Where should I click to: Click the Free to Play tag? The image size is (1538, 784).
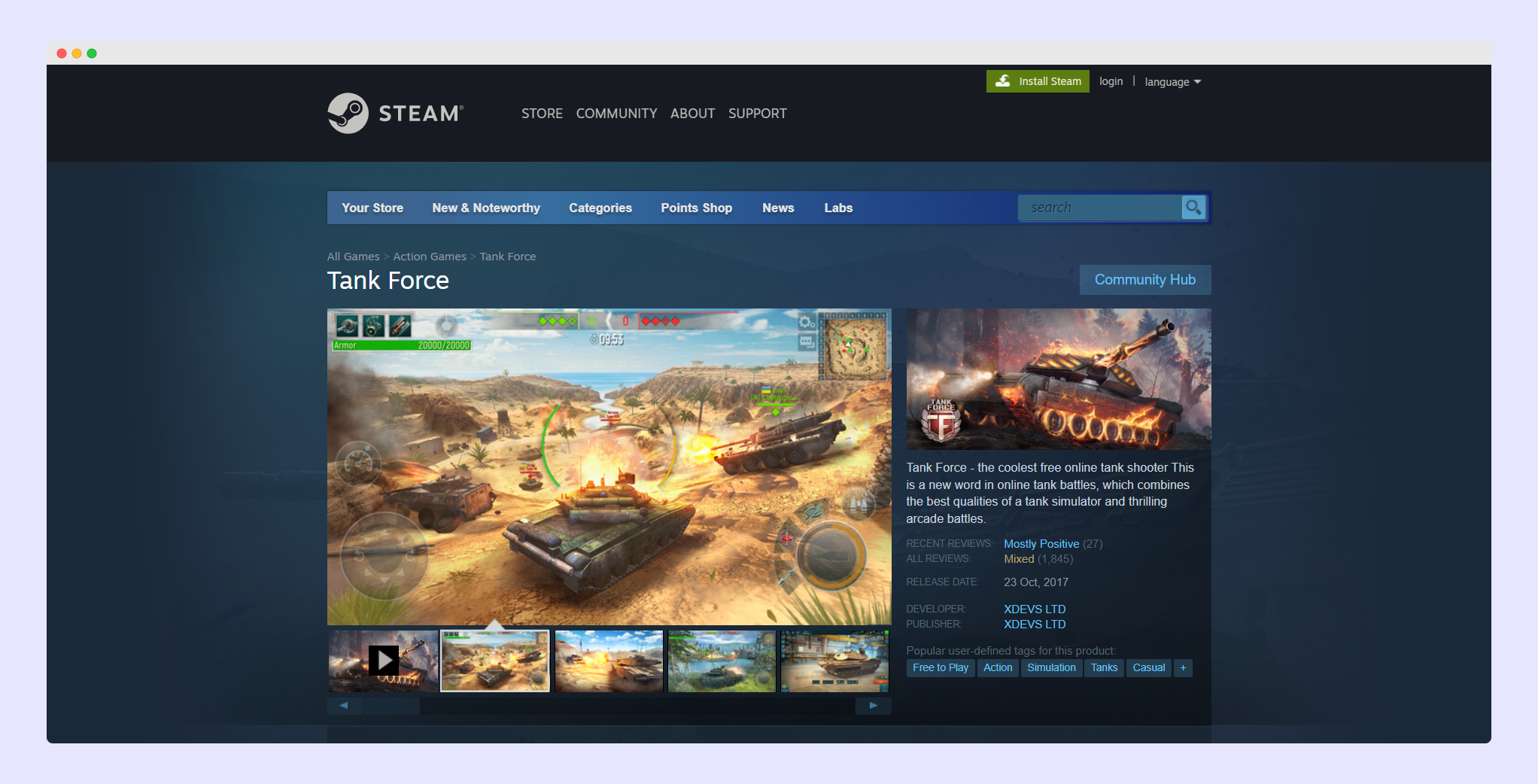940,667
